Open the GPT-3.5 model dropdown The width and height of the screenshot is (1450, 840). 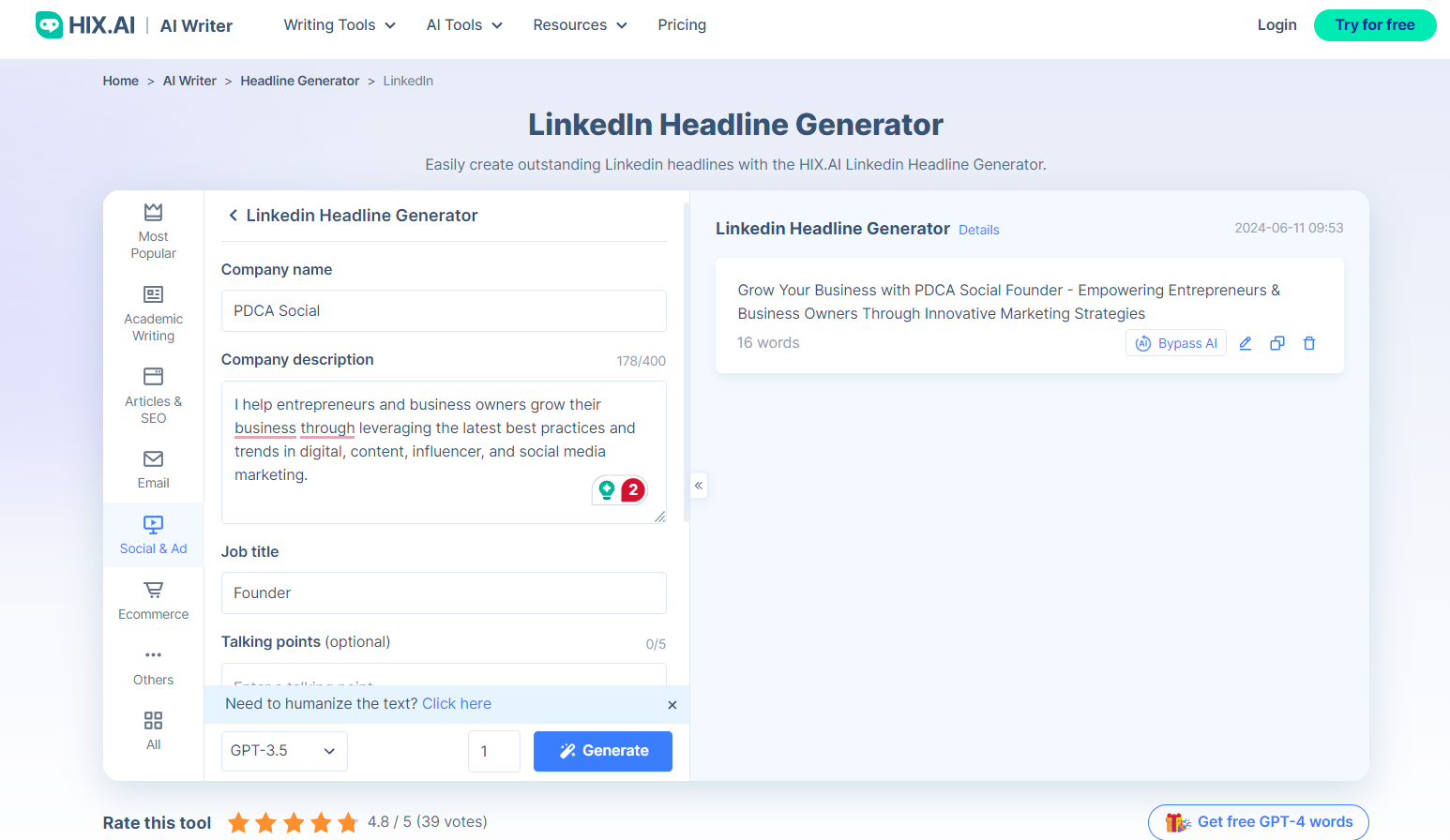coord(284,751)
